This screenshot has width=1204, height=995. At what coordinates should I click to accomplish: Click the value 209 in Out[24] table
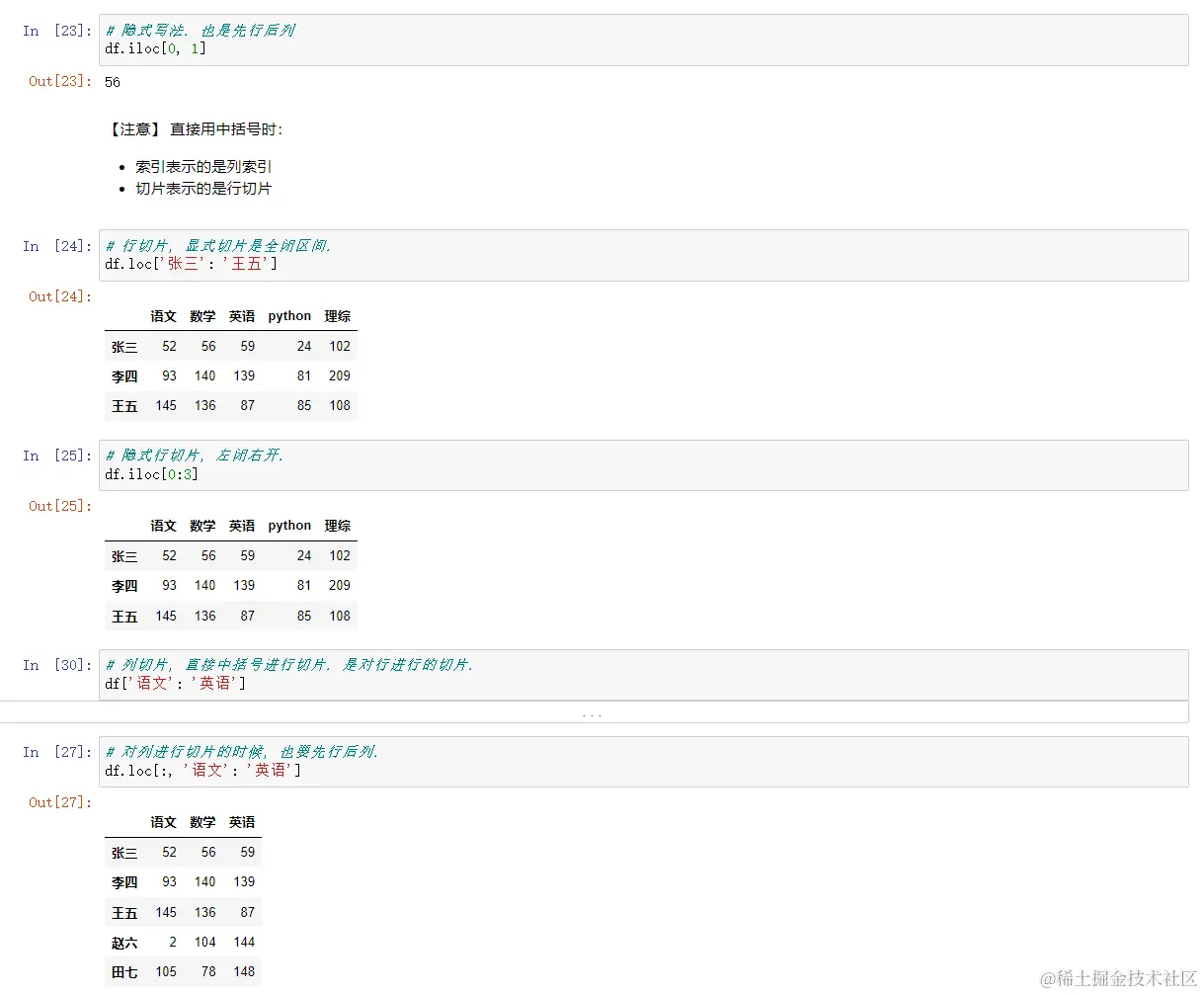[340, 376]
